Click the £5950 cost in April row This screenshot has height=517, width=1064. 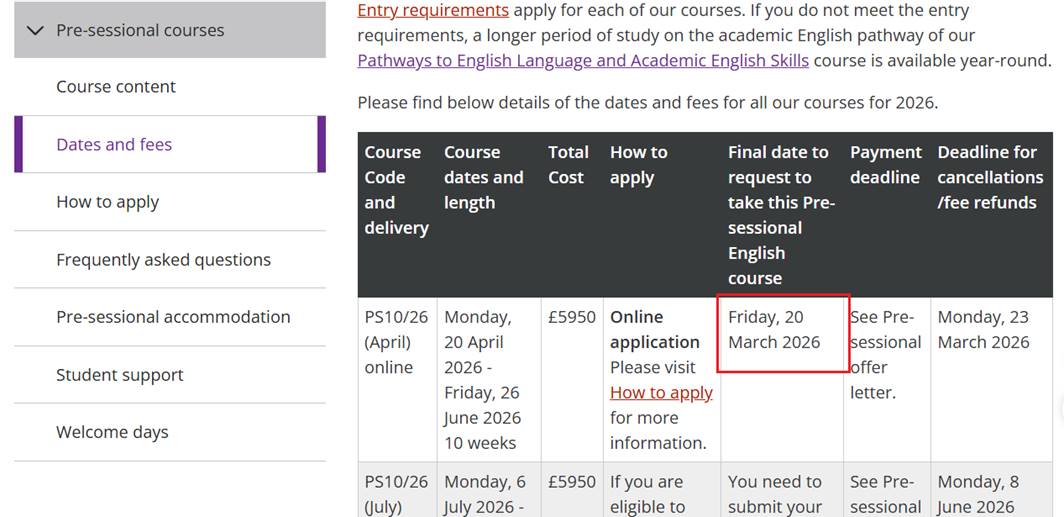coord(572,317)
